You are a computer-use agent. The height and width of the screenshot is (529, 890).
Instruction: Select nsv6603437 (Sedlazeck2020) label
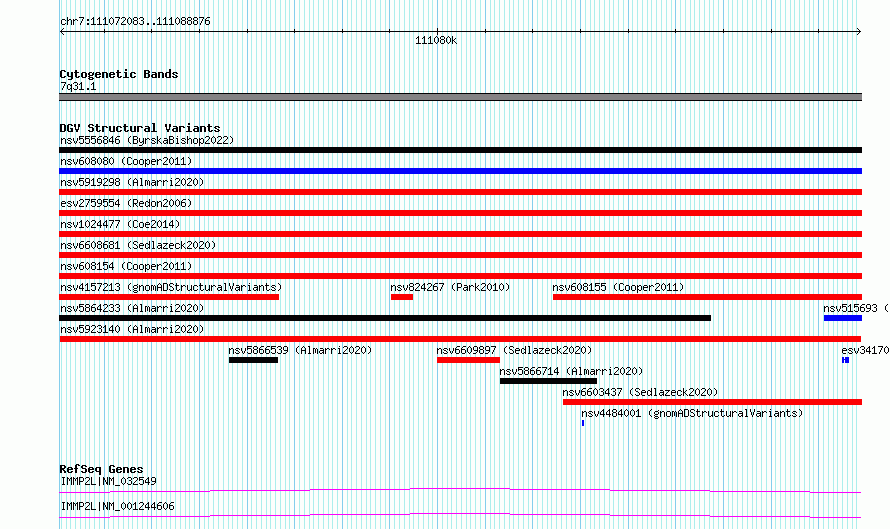(x=640, y=392)
